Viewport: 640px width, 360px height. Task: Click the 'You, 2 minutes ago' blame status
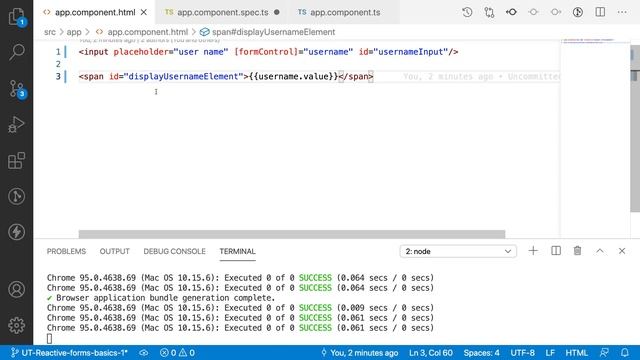pyautogui.click(x=360, y=353)
